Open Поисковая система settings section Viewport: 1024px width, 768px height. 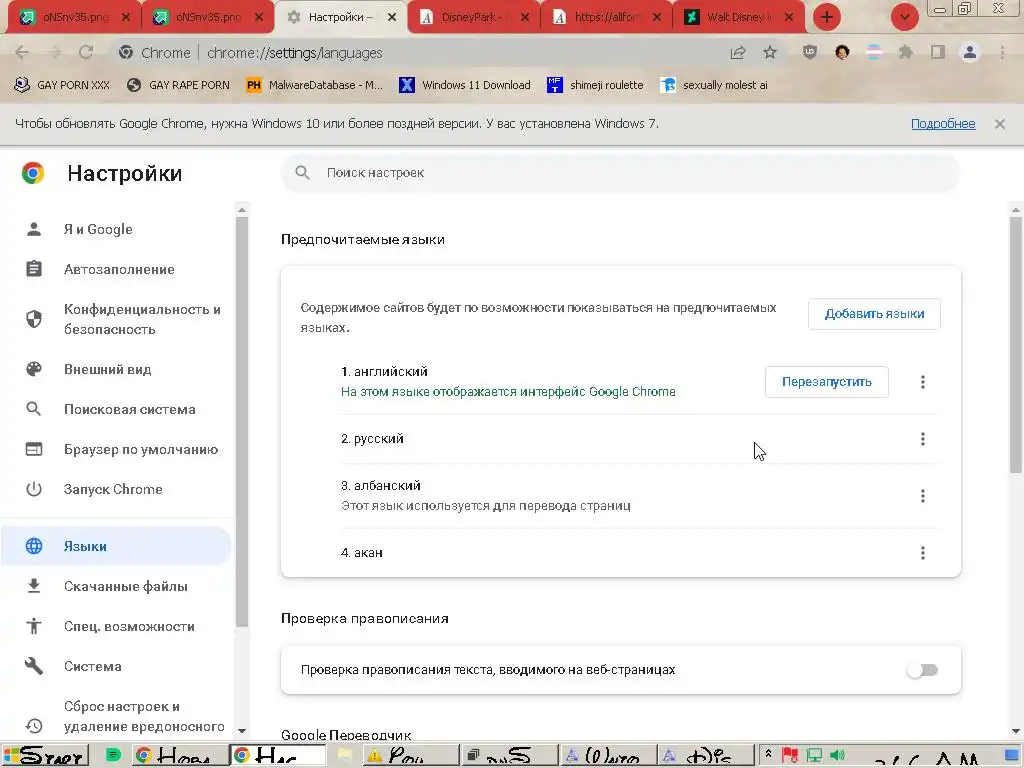(x=116, y=409)
